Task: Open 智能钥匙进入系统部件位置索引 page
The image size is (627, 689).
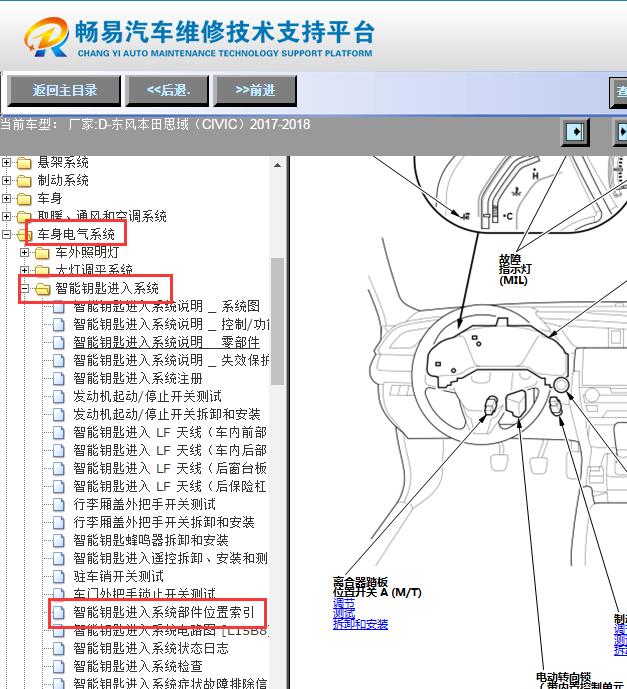Action: [x=163, y=613]
